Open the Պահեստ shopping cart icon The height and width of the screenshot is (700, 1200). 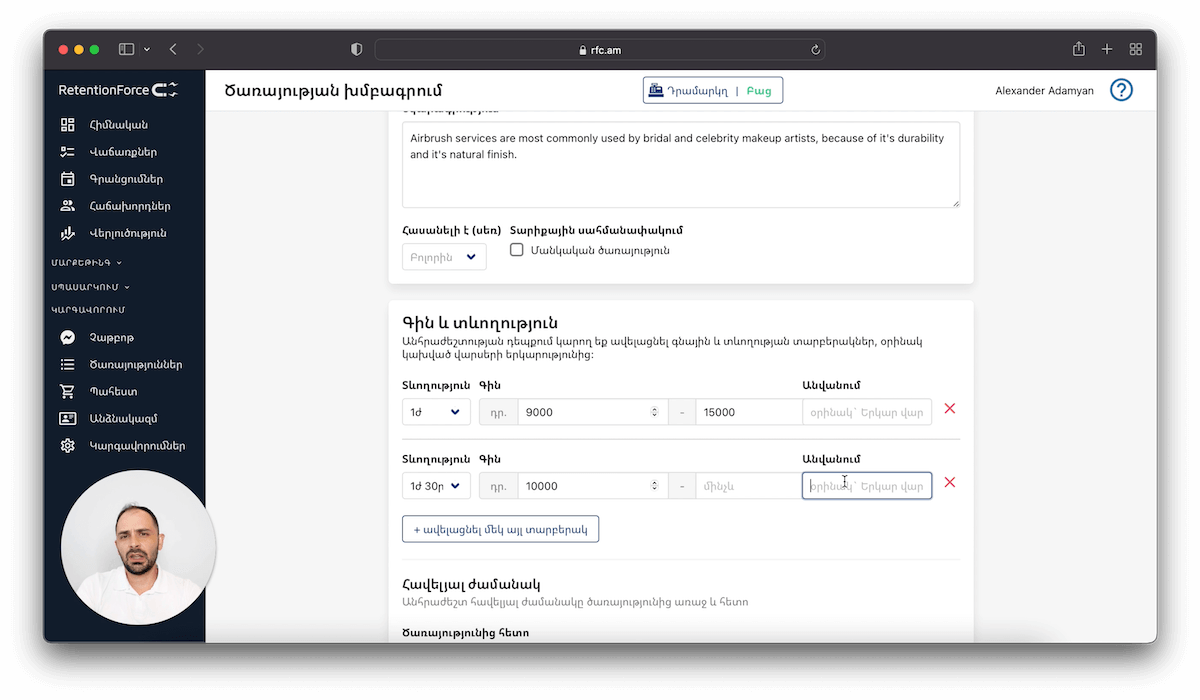[x=68, y=392]
